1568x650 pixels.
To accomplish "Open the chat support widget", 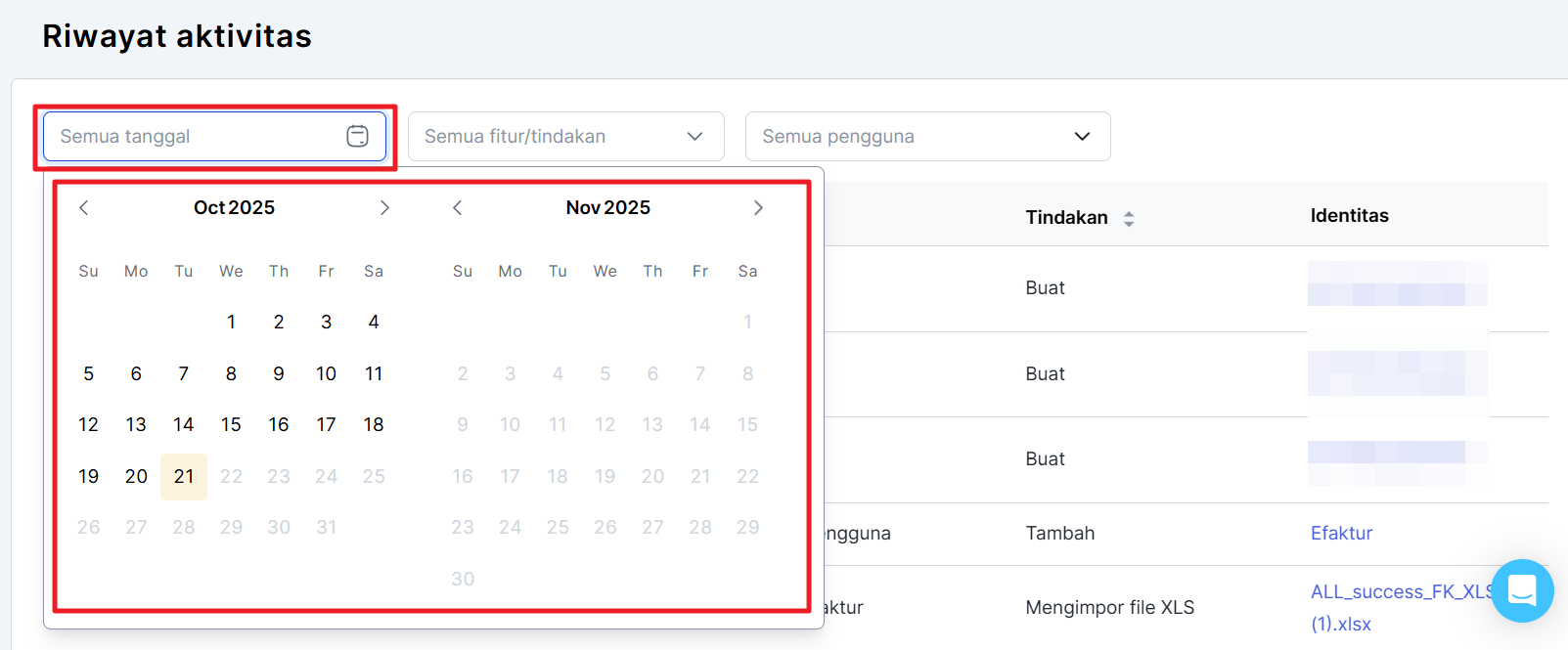I will [1522, 590].
